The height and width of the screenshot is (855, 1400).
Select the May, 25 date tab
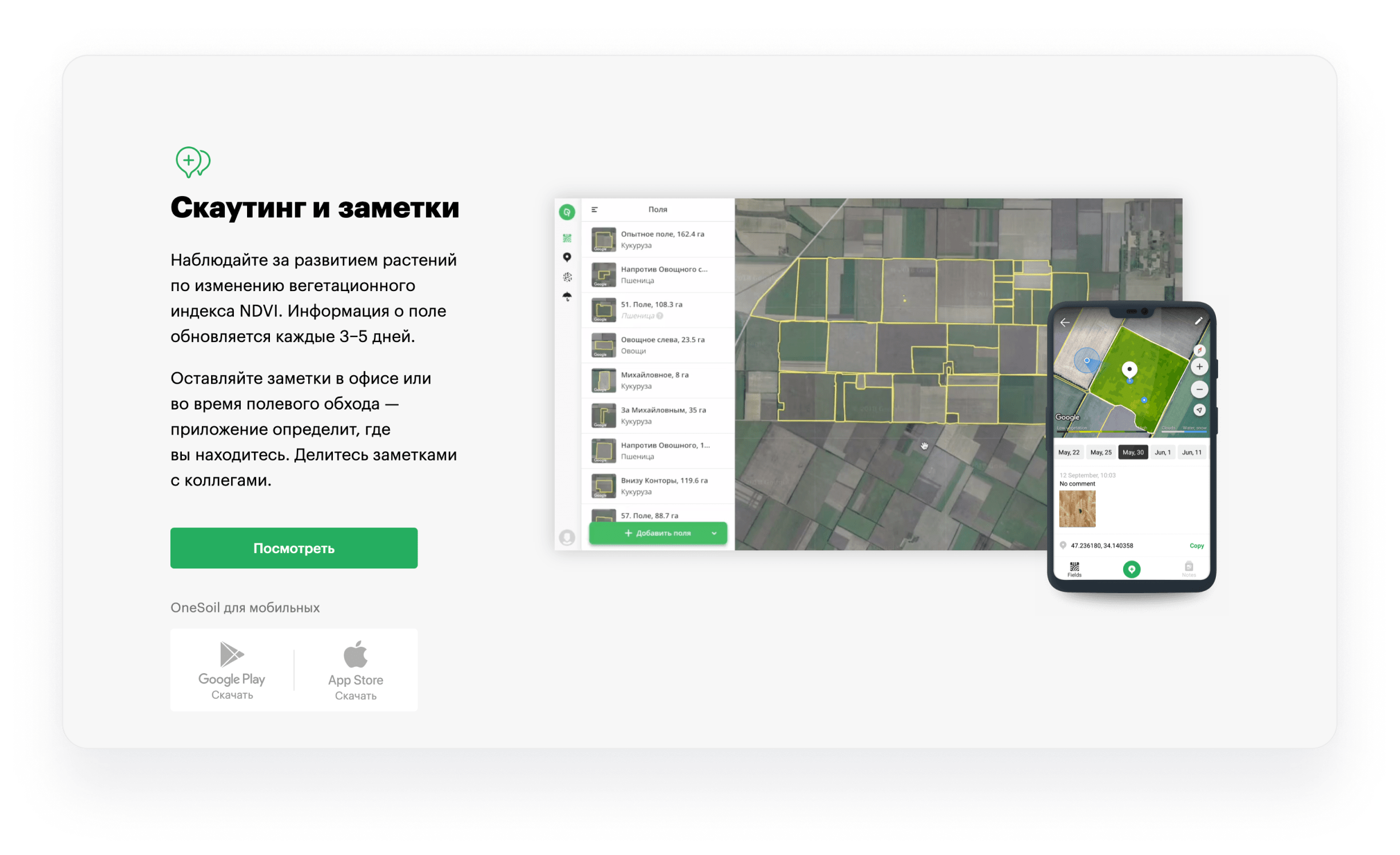pos(1100,452)
